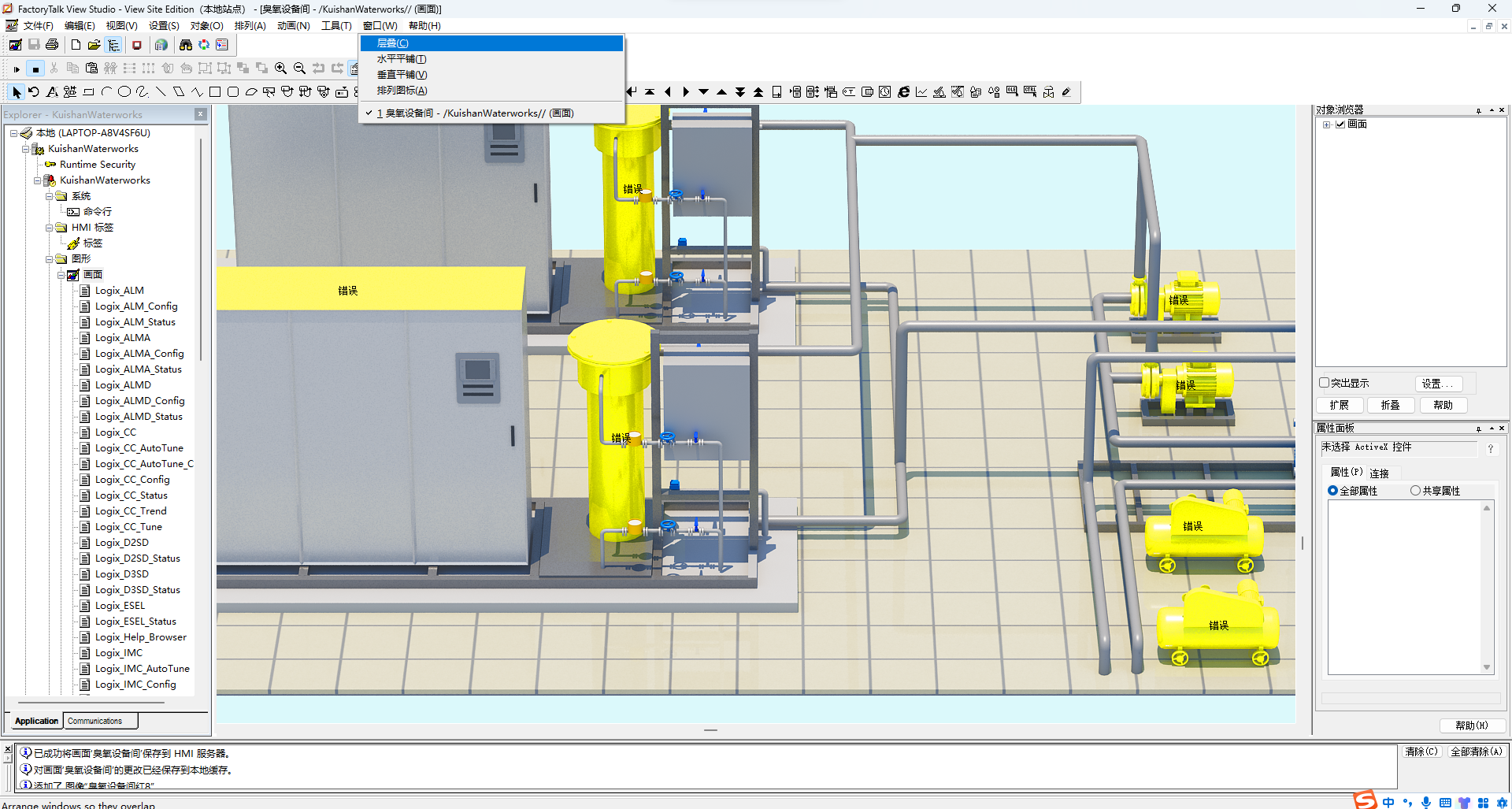Select the rotate tool

[x=34, y=92]
